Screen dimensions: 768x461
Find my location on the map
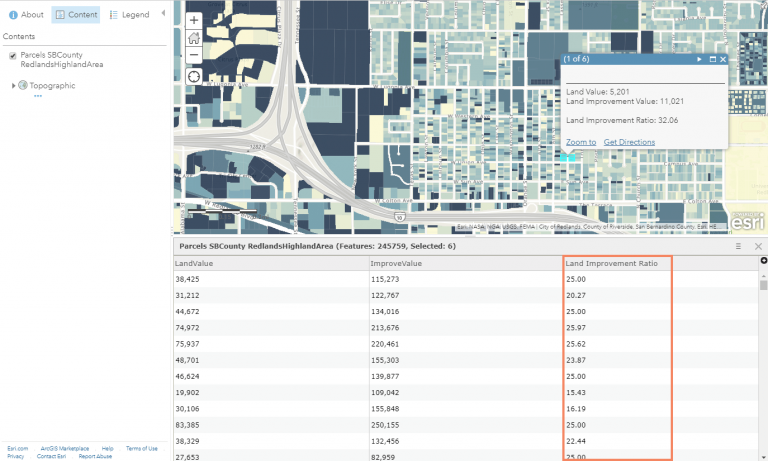(194, 77)
